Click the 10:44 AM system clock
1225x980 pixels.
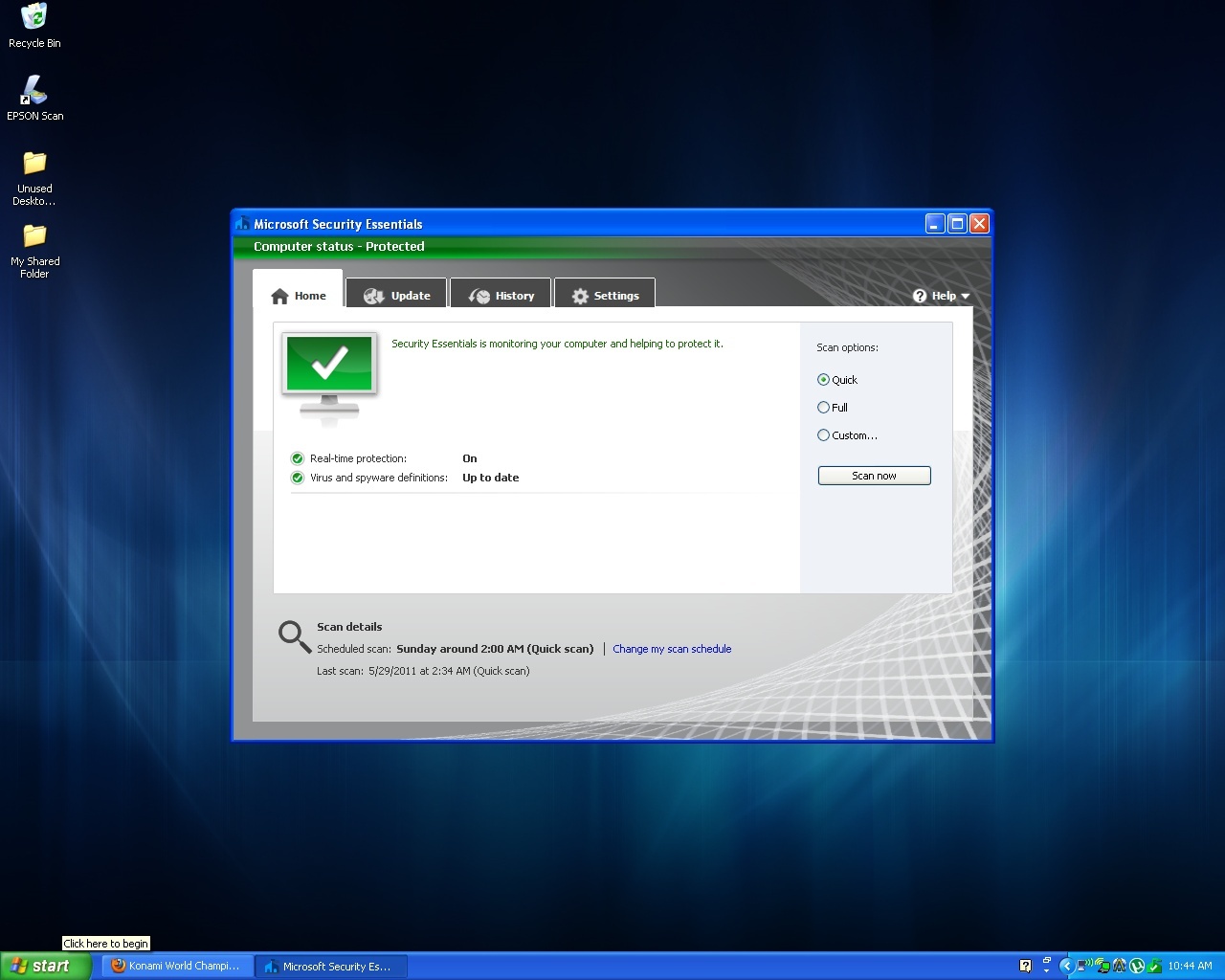point(1190,966)
